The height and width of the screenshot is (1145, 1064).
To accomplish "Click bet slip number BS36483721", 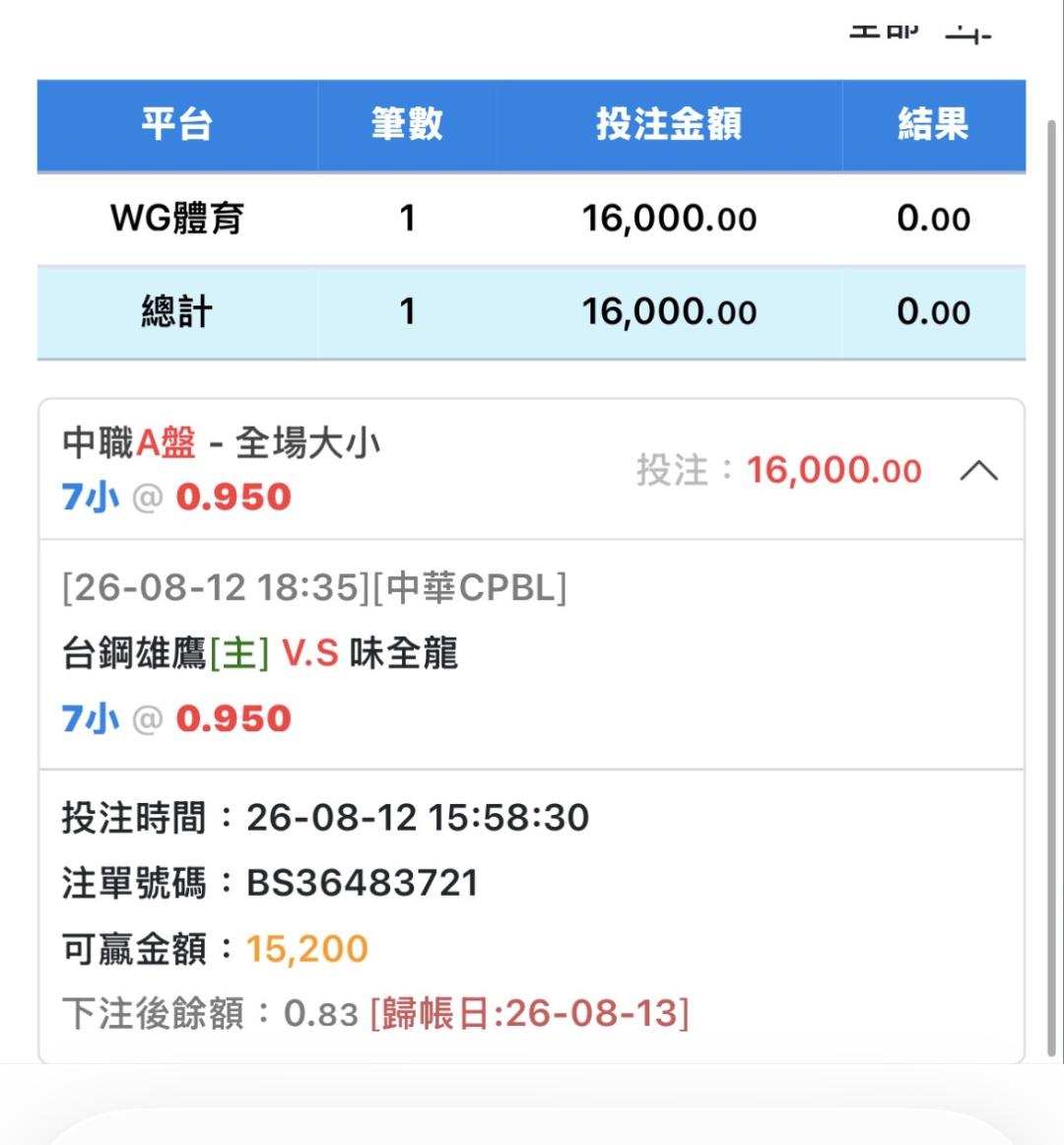I will tap(363, 883).
